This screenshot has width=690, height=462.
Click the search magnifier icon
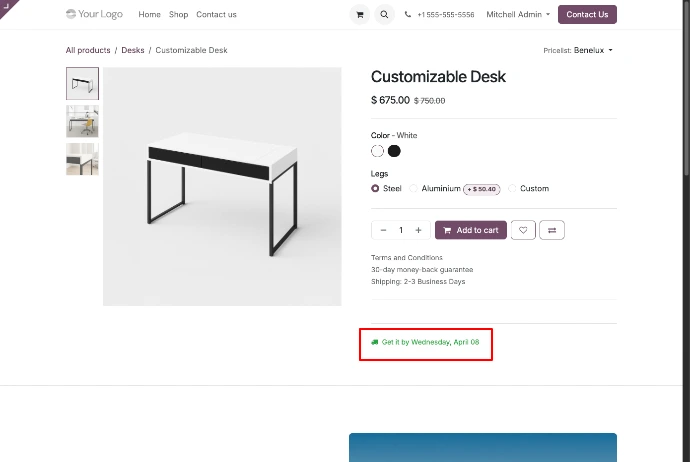pyautogui.click(x=384, y=15)
